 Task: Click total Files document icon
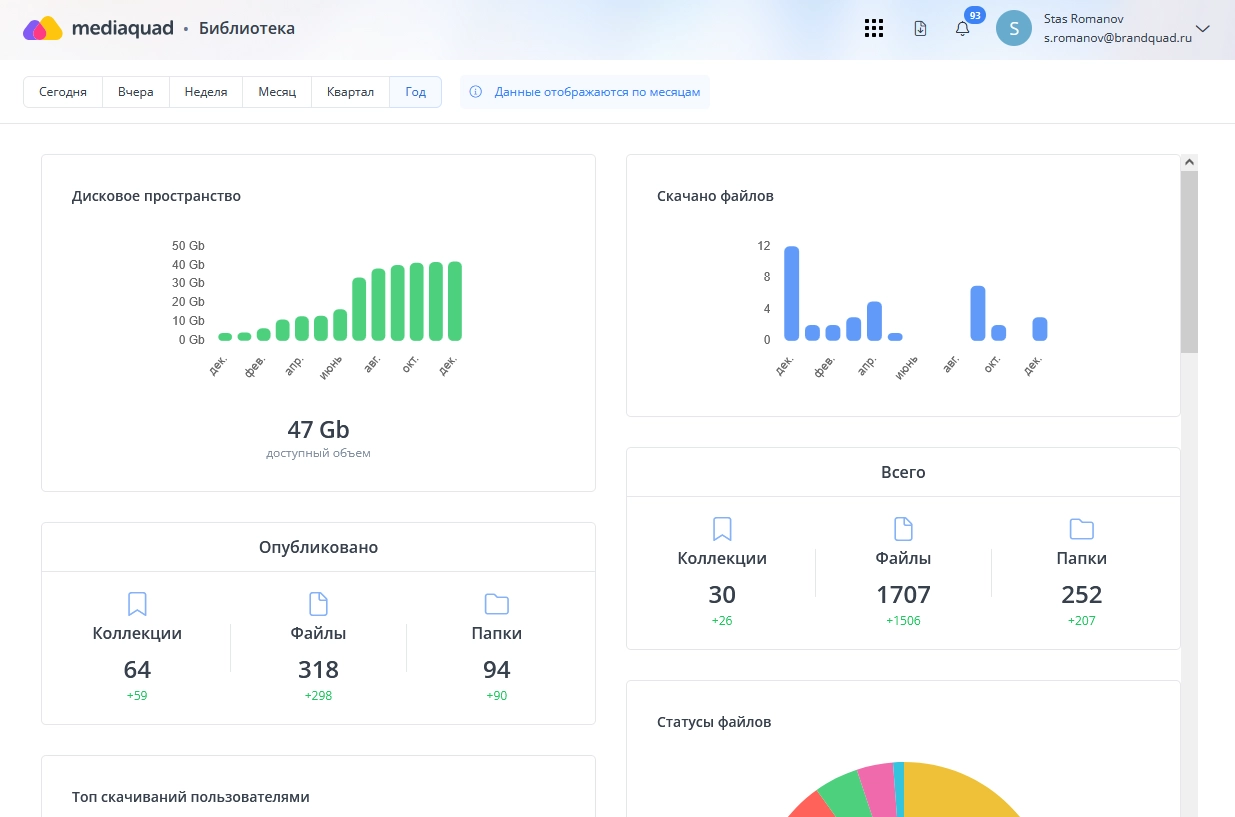903,529
